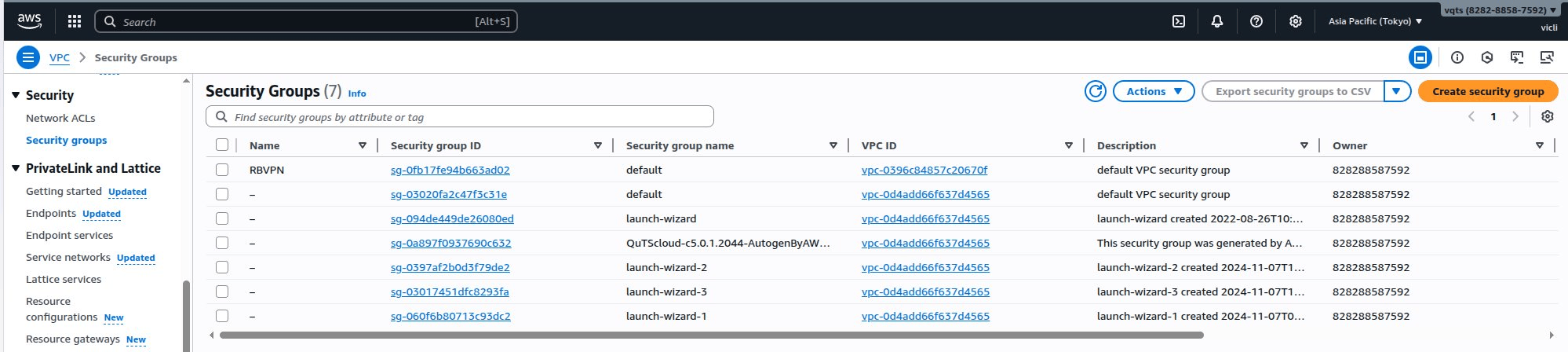Viewport: 1568px width, 352px height.
Task: Collapse the PrivateLink and Lattice section
Action: click(16, 168)
